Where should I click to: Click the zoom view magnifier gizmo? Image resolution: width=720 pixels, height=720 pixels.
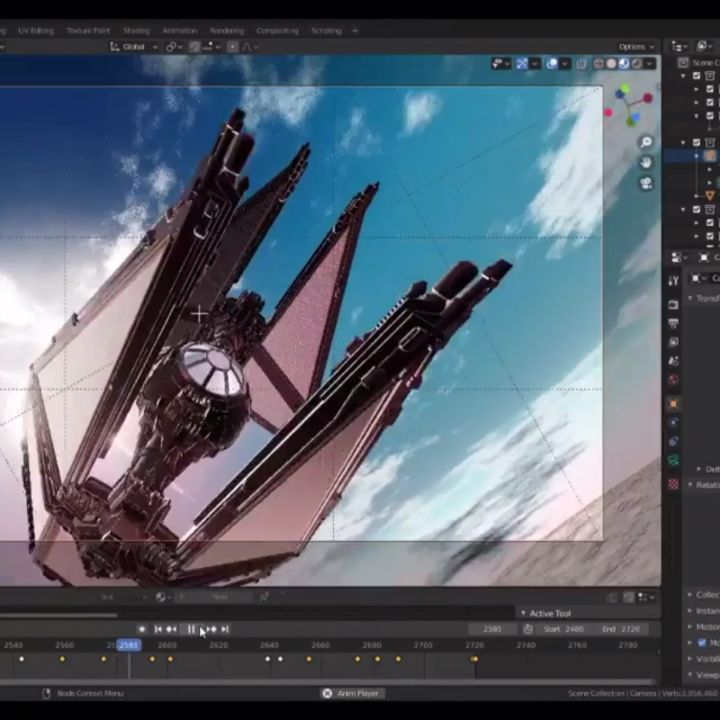pos(646,142)
